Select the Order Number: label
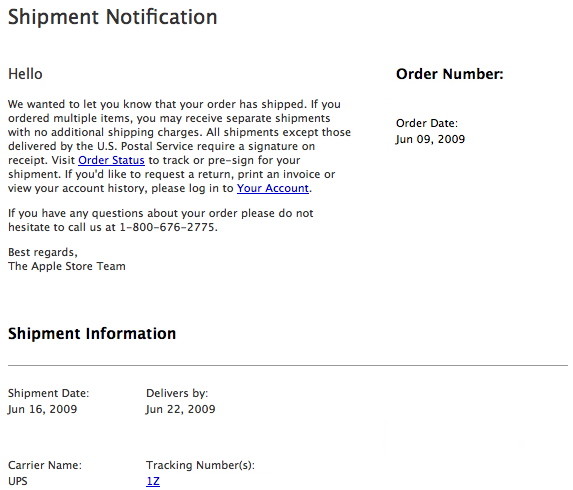Screen dimensions: 573x490 (449, 74)
